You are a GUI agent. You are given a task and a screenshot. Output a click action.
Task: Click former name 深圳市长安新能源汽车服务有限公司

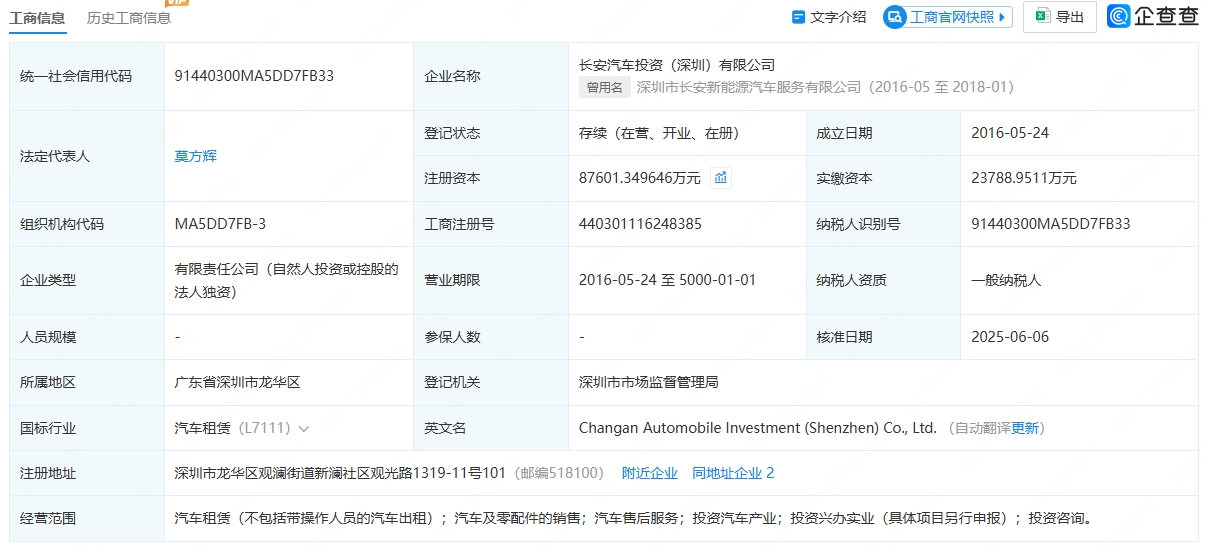coord(749,87)
